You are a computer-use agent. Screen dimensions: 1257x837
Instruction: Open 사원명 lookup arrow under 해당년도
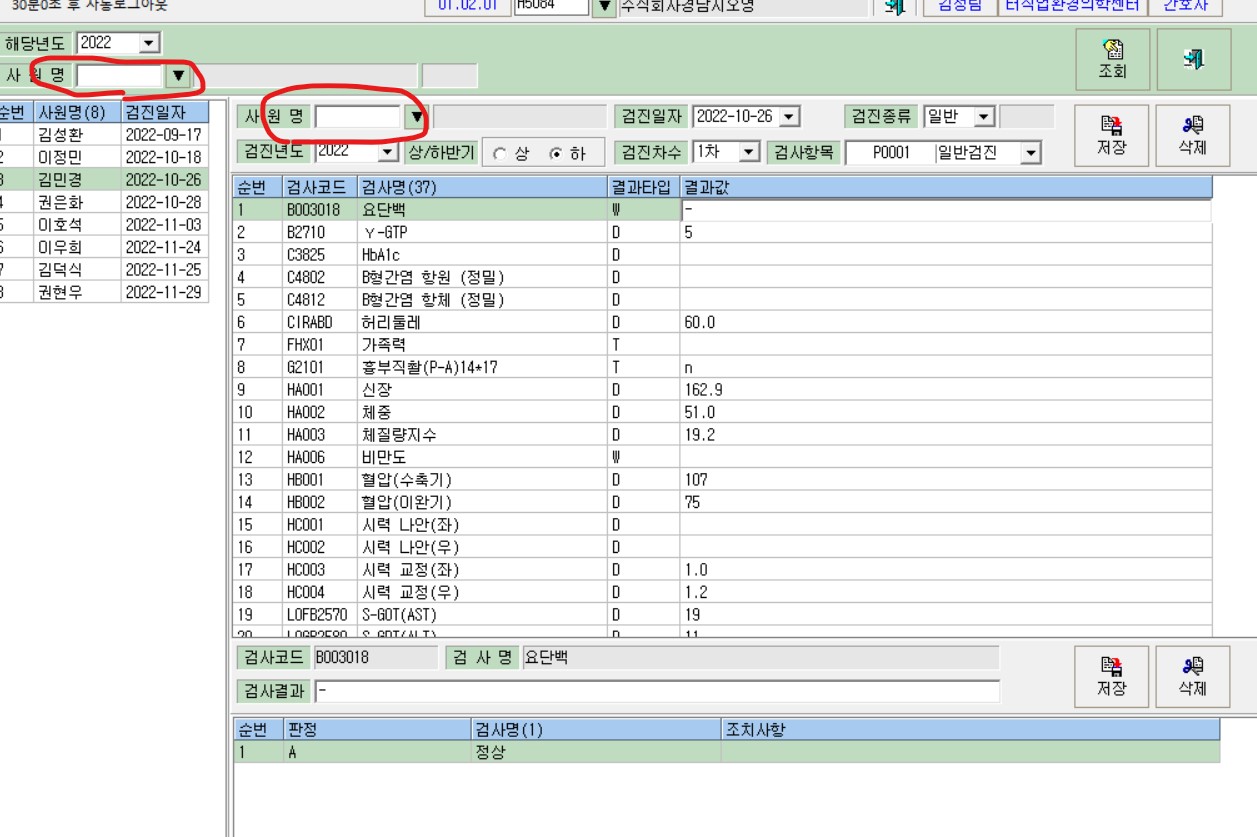coord(178,76)
